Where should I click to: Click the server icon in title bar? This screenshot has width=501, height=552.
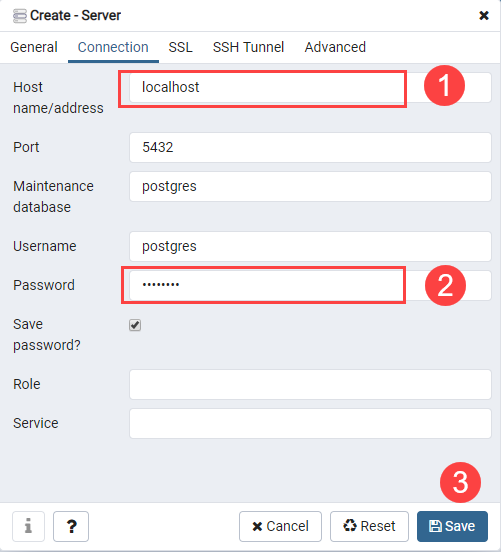[20, 16]
